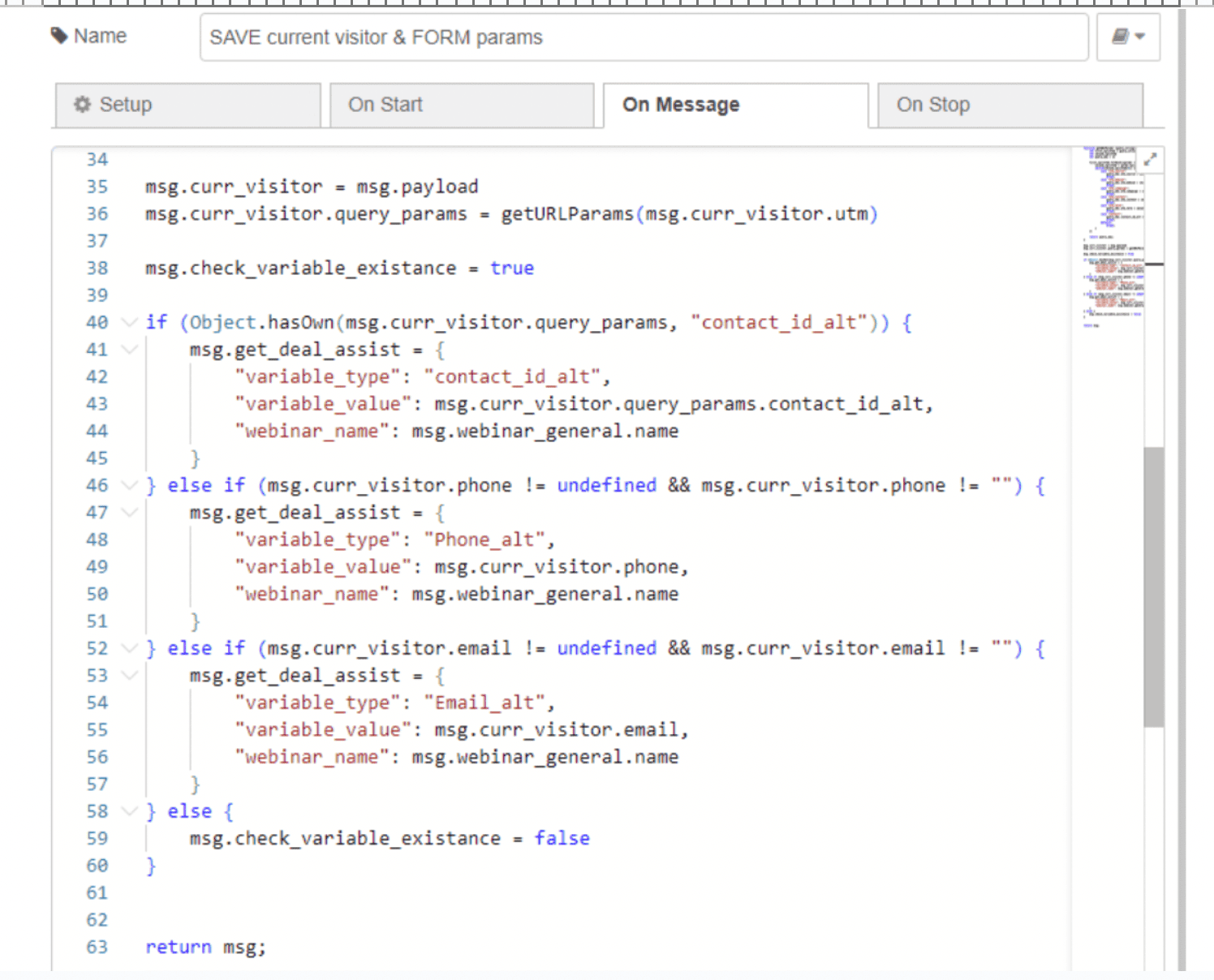Click the editor vertical scrollbar thumb
1214x980 pixels.
[1153, 586]
